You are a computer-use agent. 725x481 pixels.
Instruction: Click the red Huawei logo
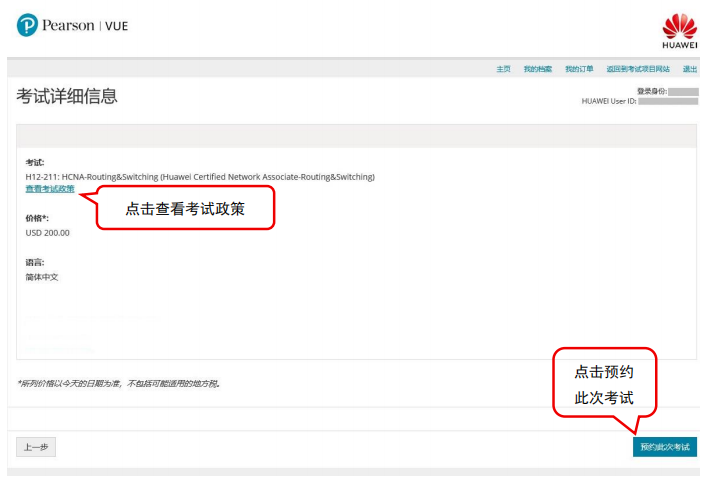pos(680,30)
